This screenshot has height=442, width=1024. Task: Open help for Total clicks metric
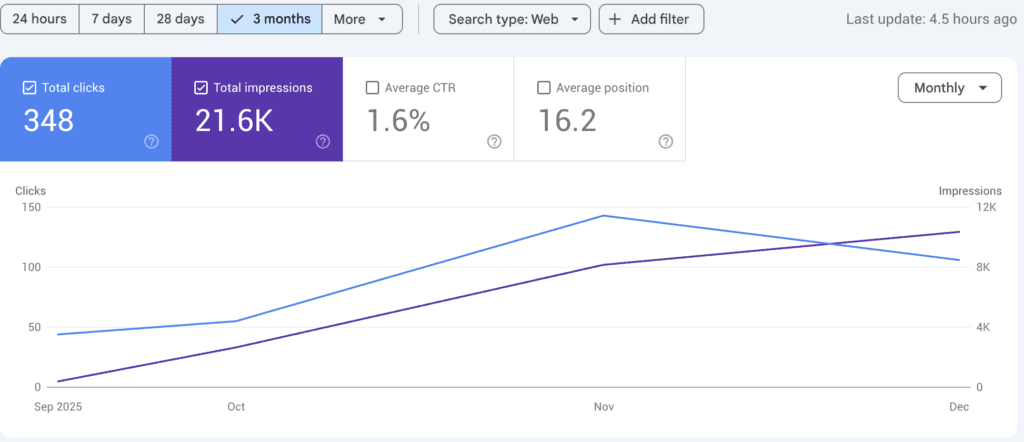(151, 142)
